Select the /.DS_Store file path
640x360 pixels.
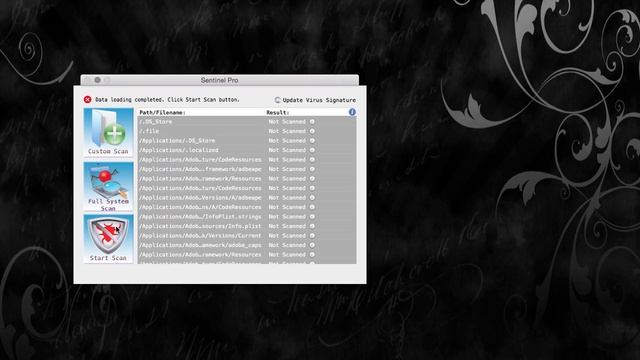[x=156, y=122]
